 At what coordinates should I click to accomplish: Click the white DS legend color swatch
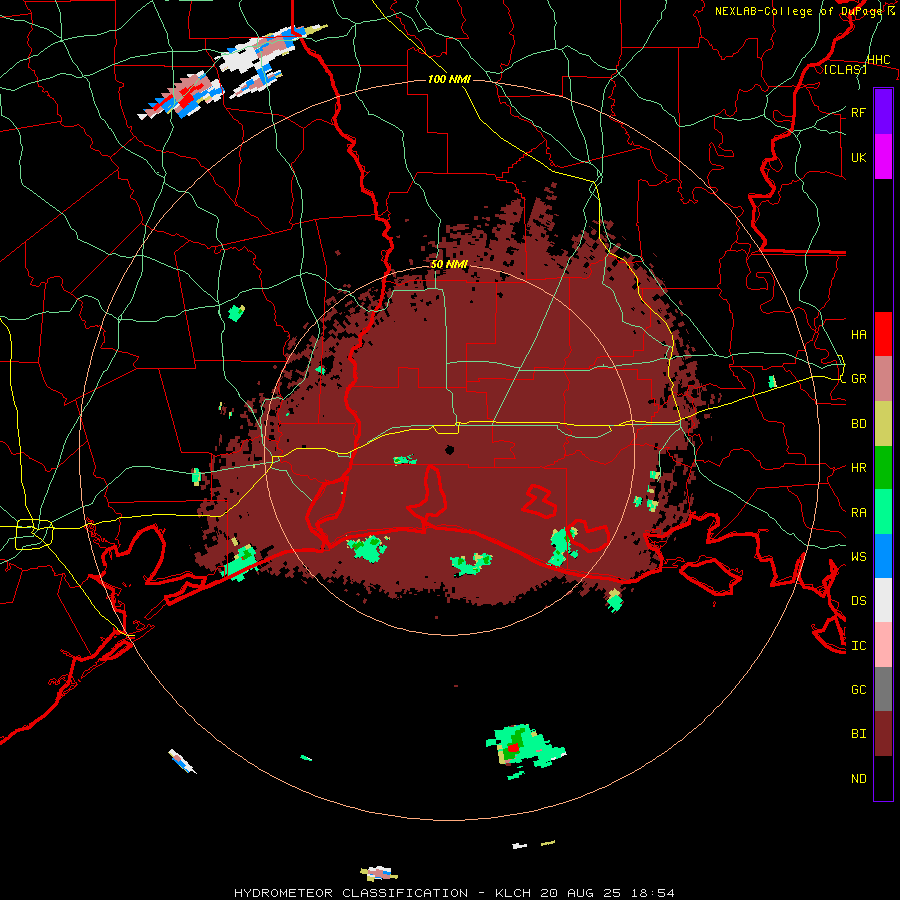coord(883,600)
